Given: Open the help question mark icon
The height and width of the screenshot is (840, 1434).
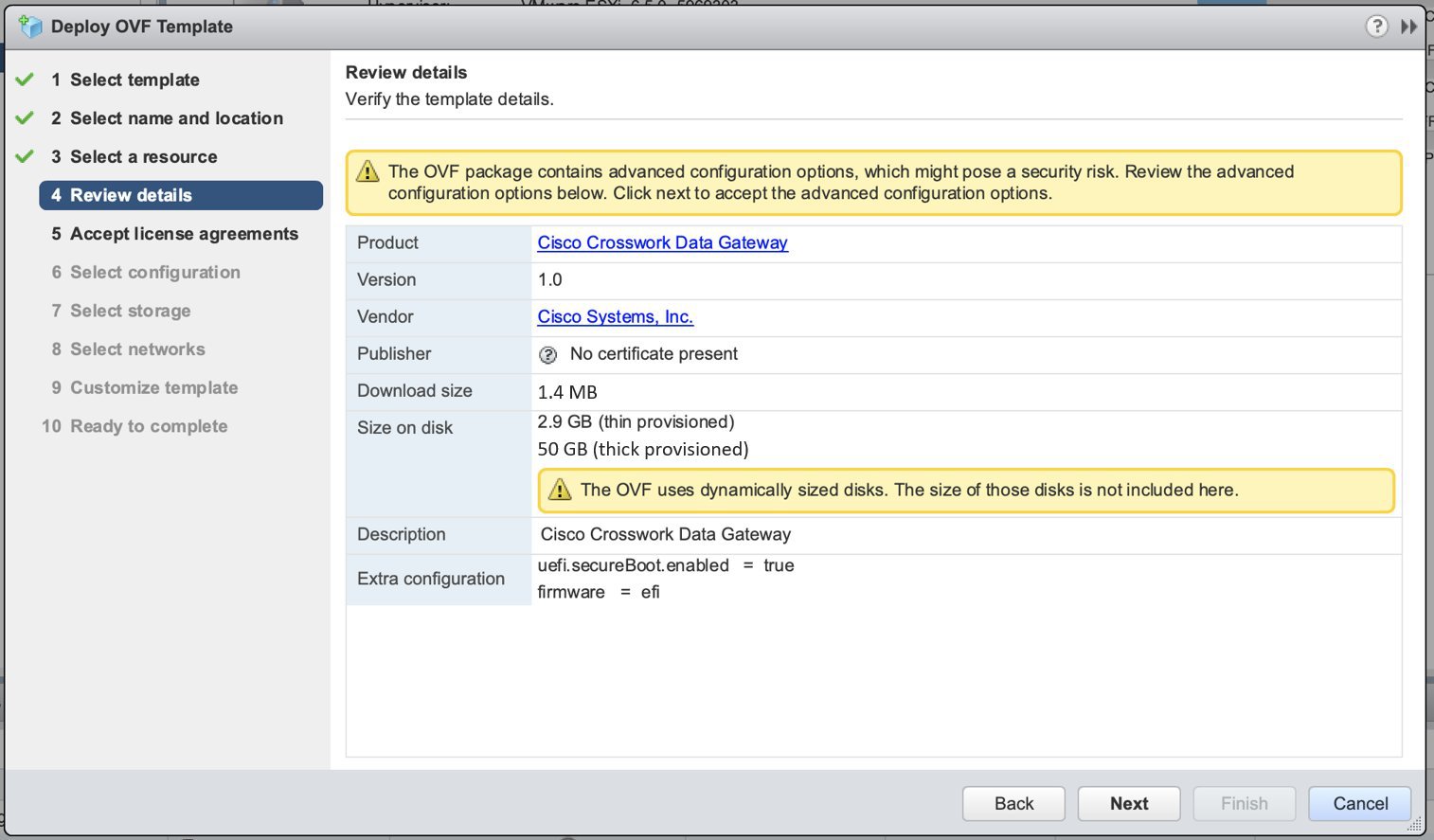Looking at the screenshot, I should (1376, 26).
